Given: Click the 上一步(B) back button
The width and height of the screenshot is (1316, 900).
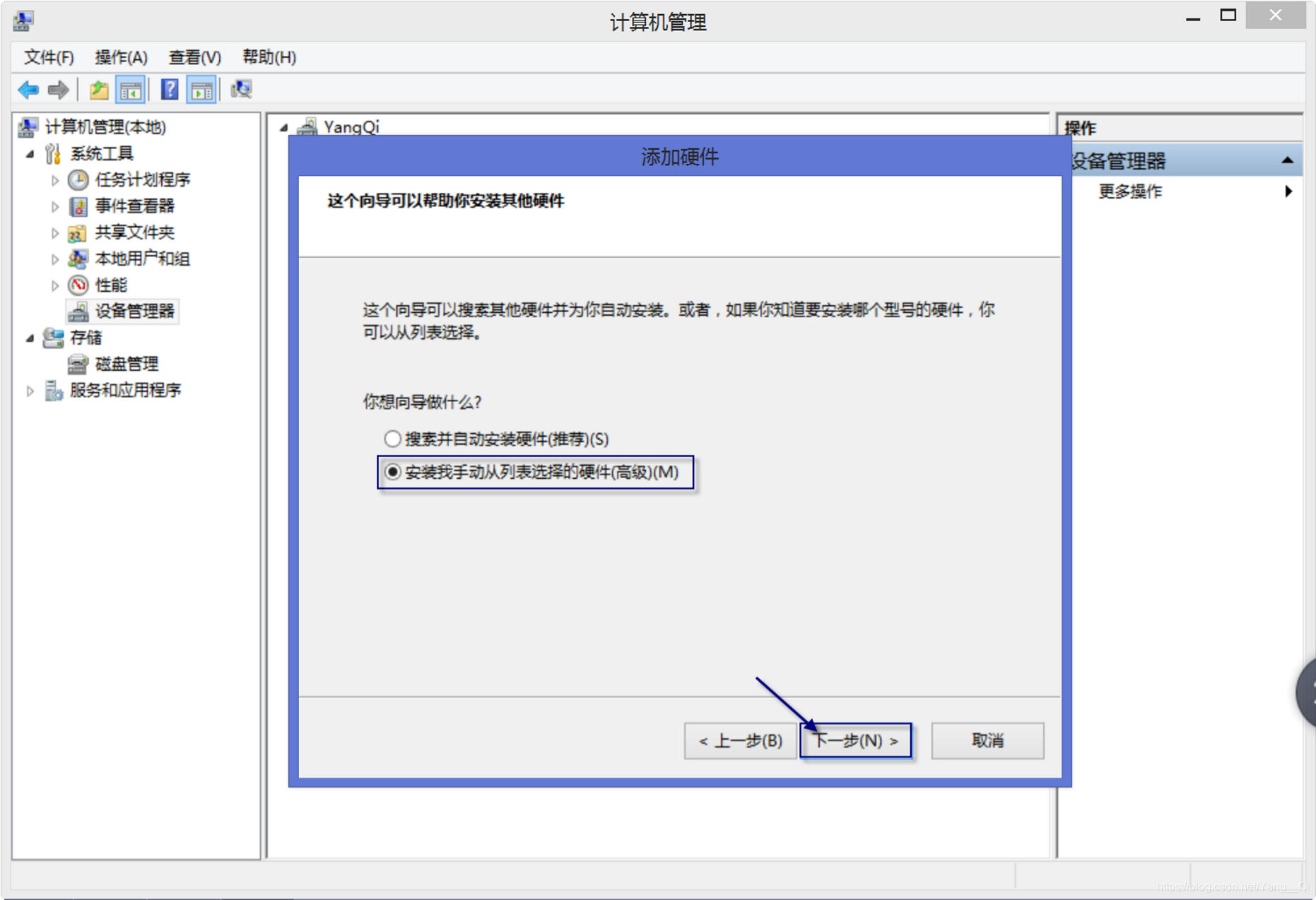Looking at the screenshot, I should click(x=740, y=740).
